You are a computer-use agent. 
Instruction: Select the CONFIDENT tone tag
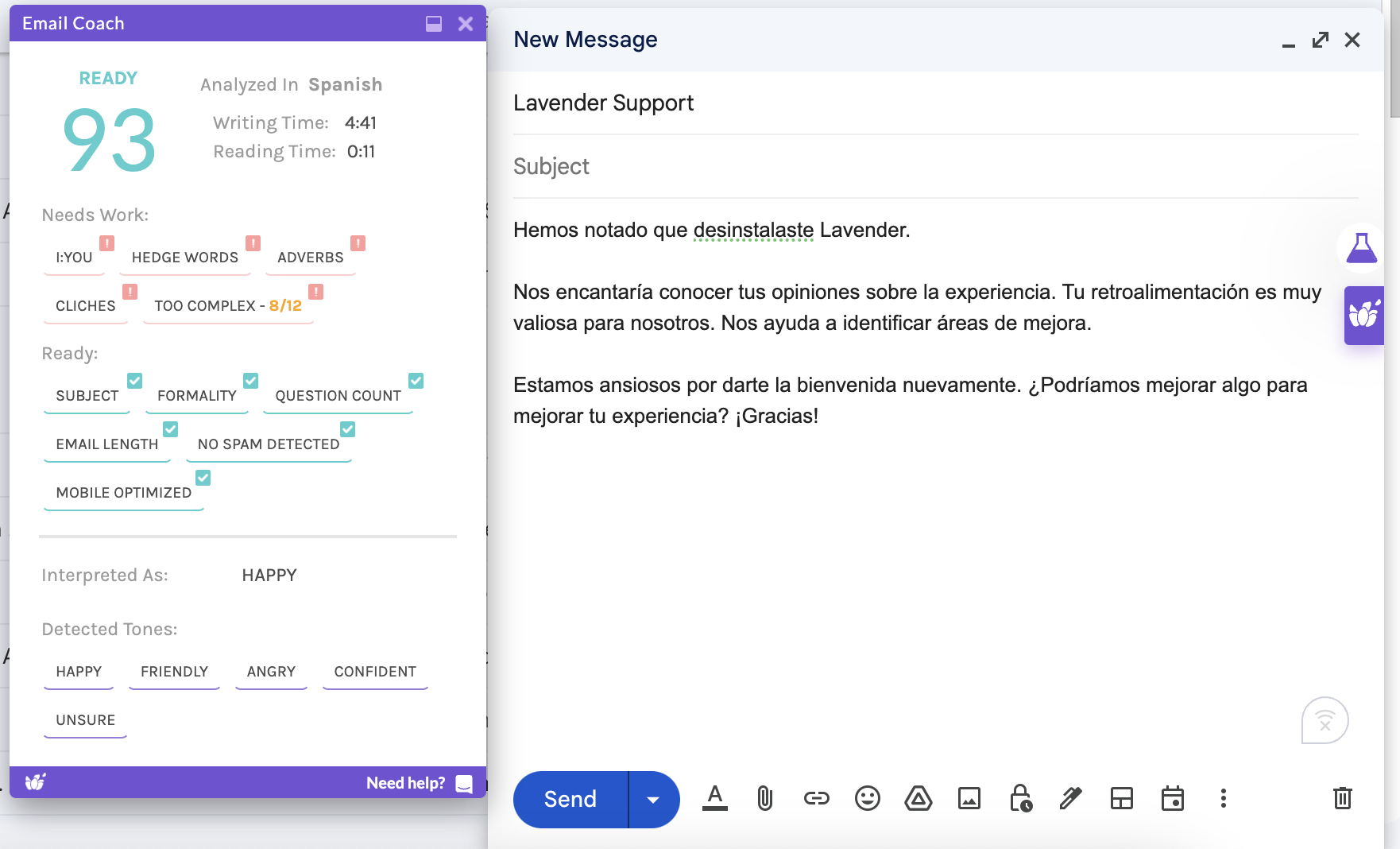click(375, 672)
